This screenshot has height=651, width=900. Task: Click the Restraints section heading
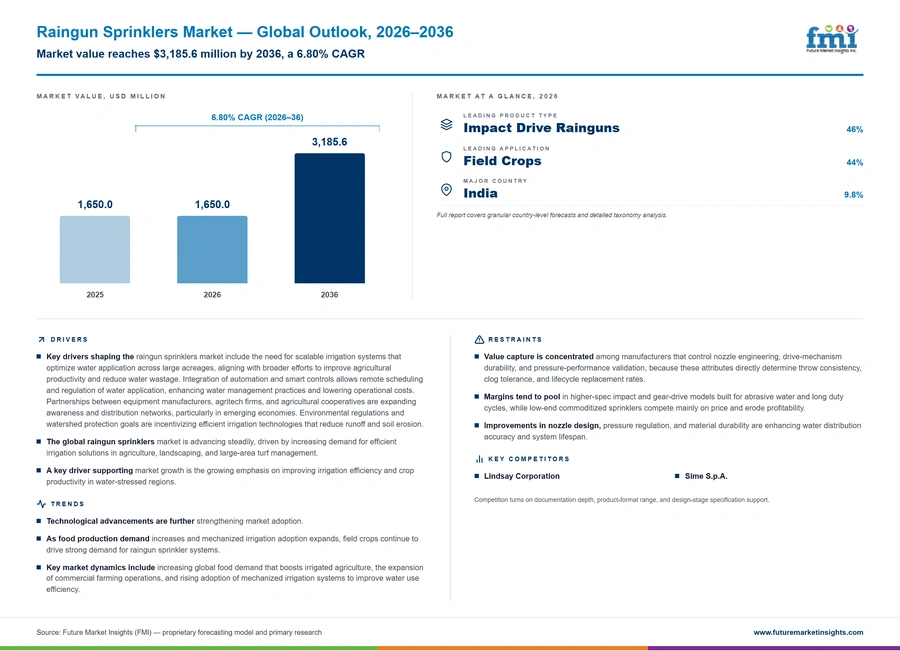pos(515,340)
